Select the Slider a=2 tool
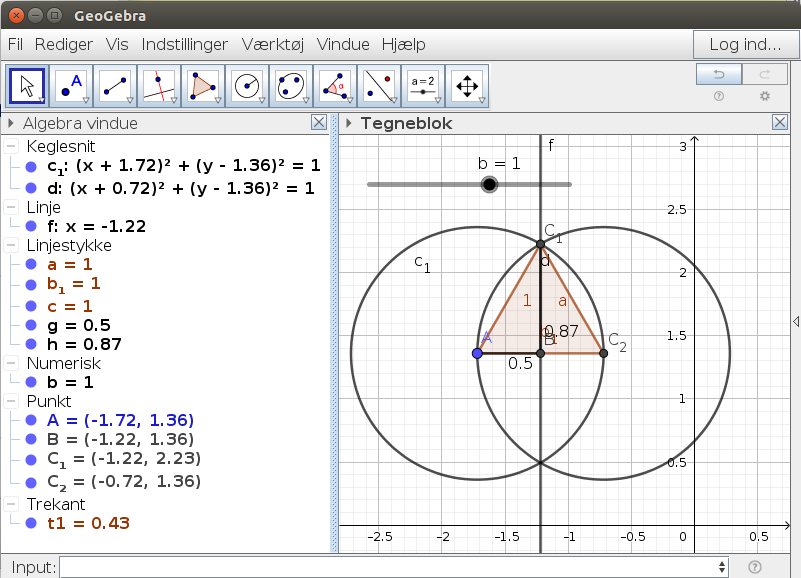The width and height of the screenshot is (801, 578). click(x=423, y=86)
